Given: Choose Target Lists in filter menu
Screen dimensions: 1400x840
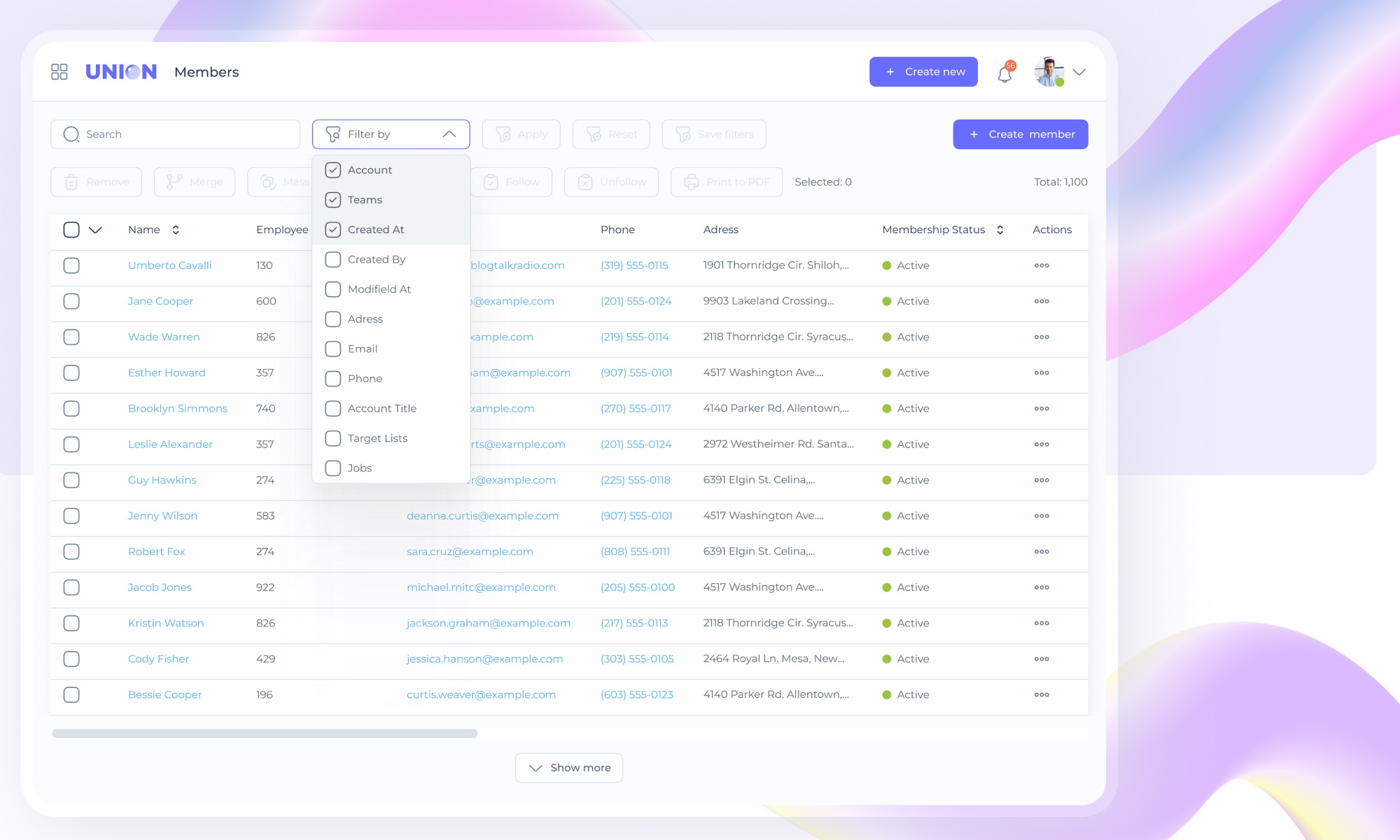Looking at the screenshot, I should 377,438.
